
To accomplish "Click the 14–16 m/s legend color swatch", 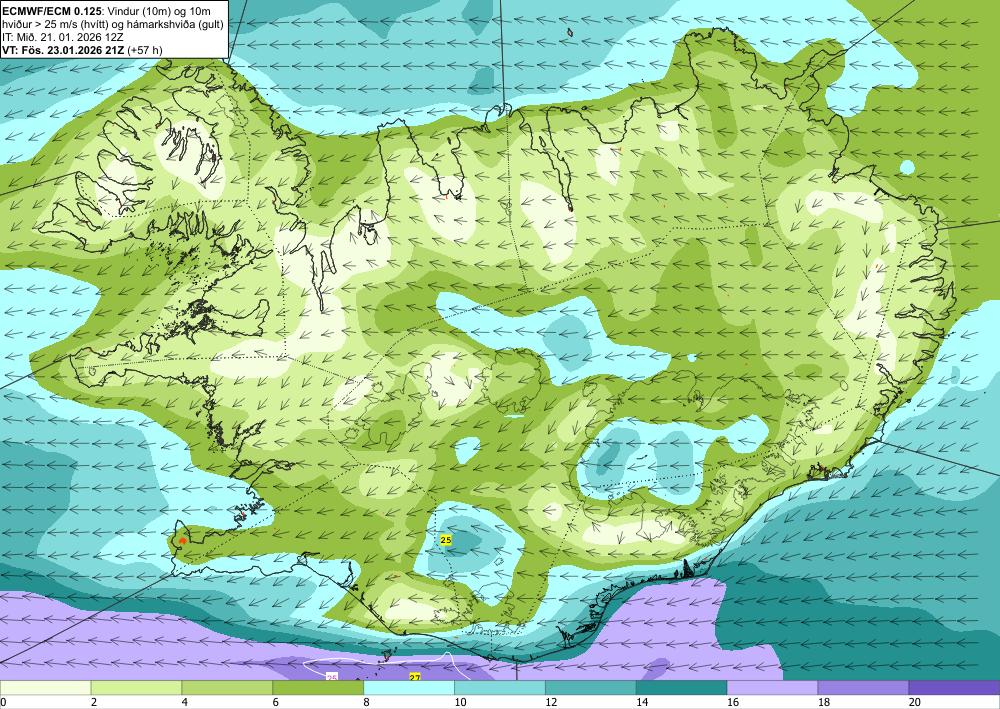I will click(x=681, y=687).
